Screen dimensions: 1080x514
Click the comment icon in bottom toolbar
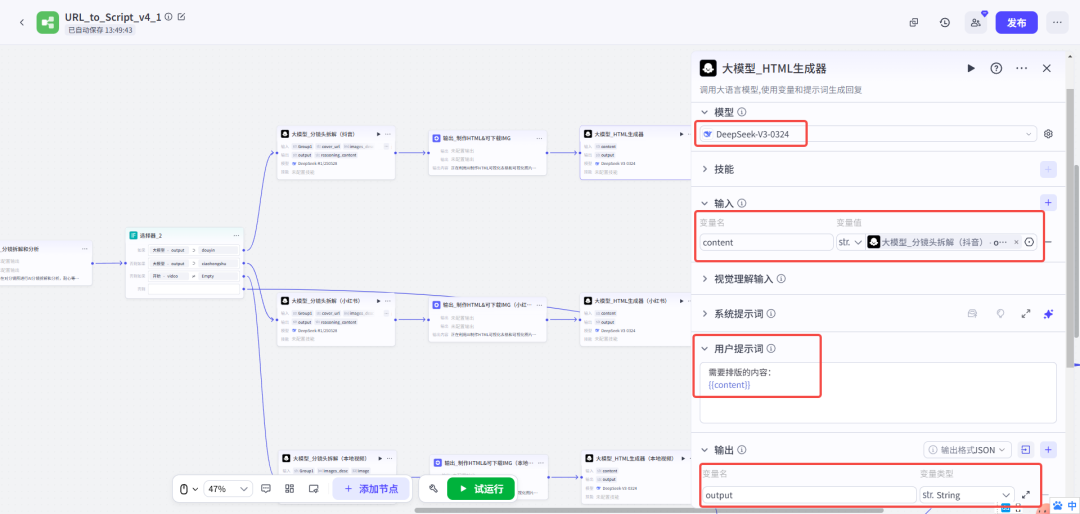tap(266, 489)
